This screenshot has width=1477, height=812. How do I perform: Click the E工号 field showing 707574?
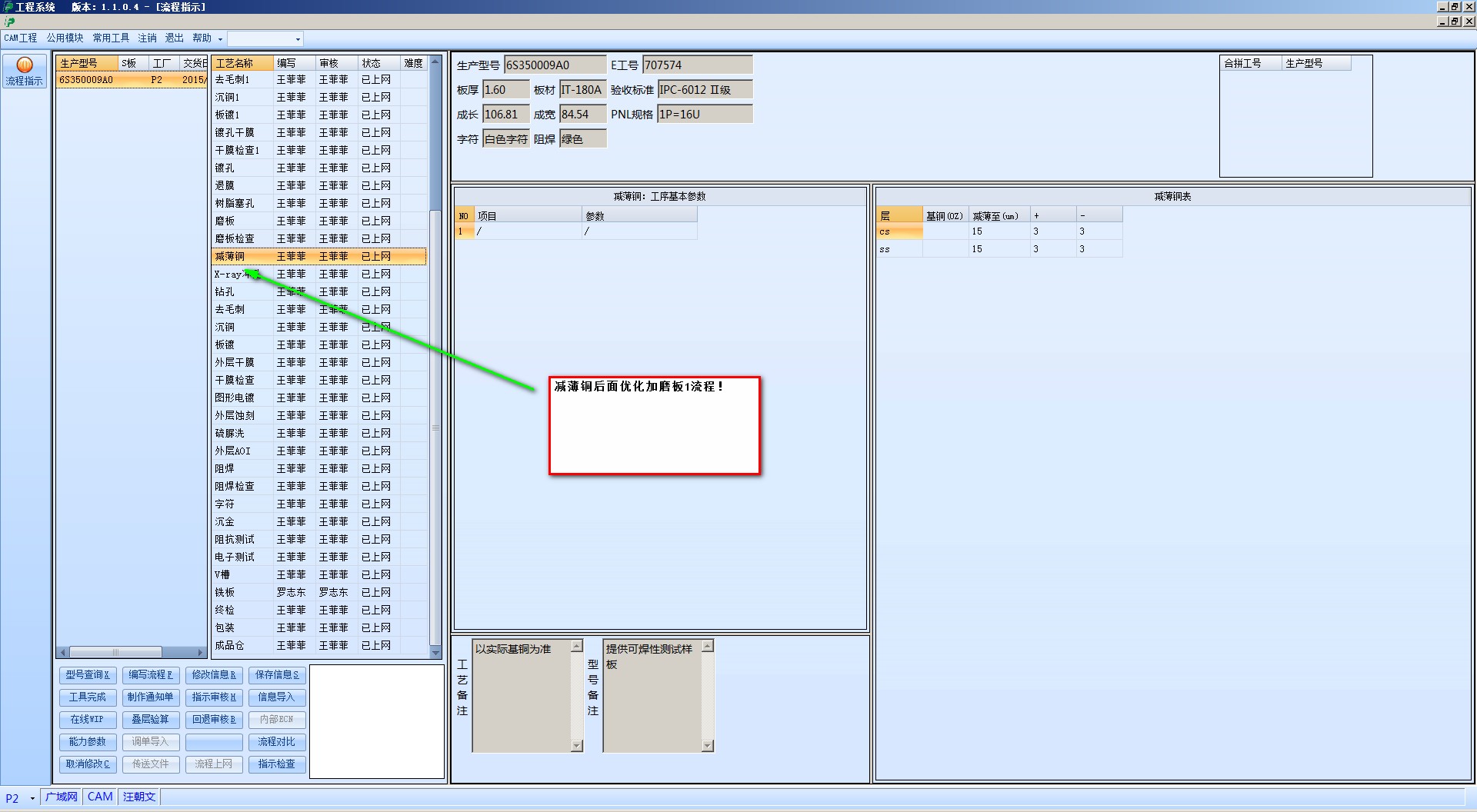pyautogui.click(x=697, y=65)
